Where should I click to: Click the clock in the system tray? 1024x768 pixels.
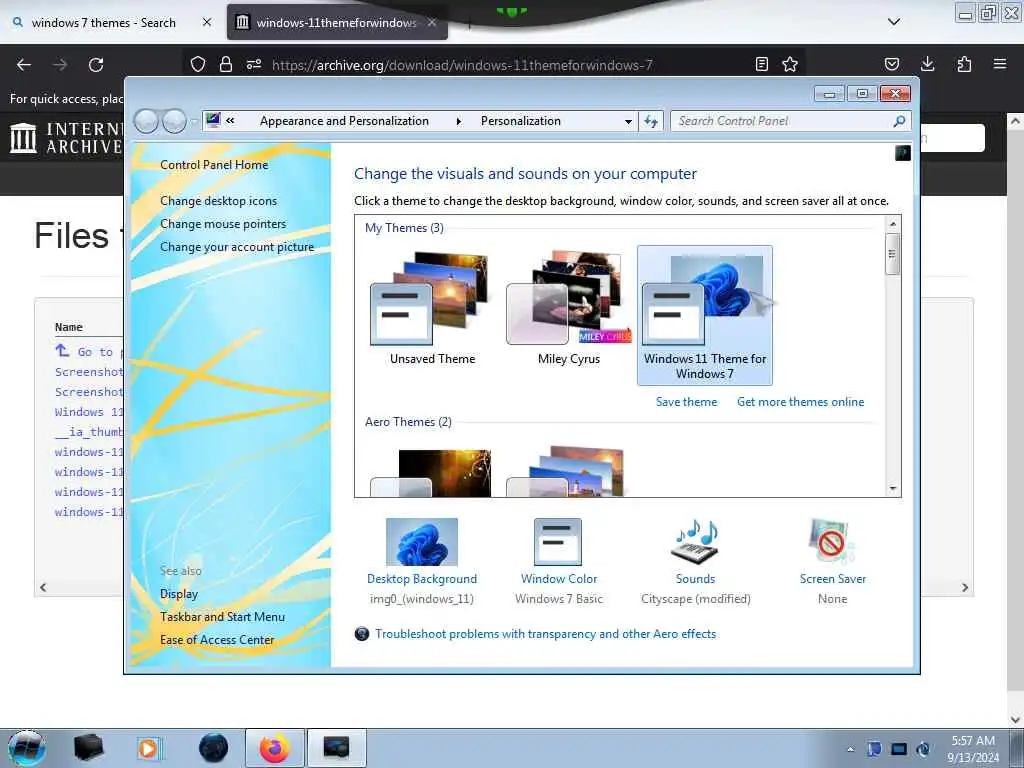click(973, 749)
